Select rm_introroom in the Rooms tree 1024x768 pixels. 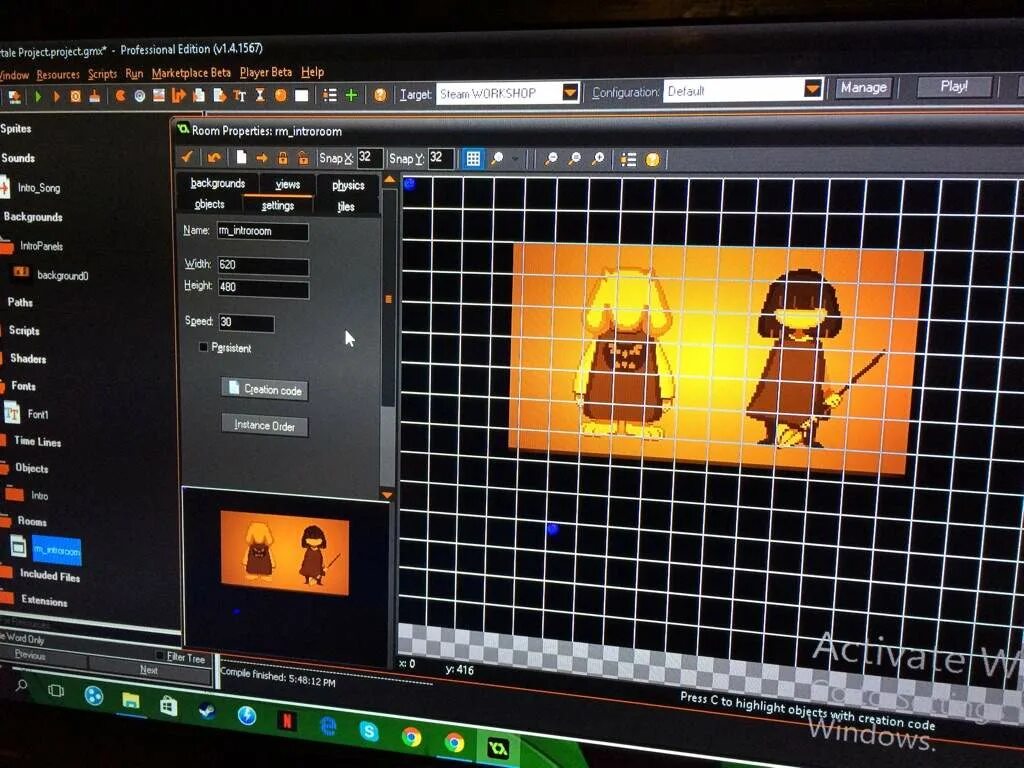[57, 551]
